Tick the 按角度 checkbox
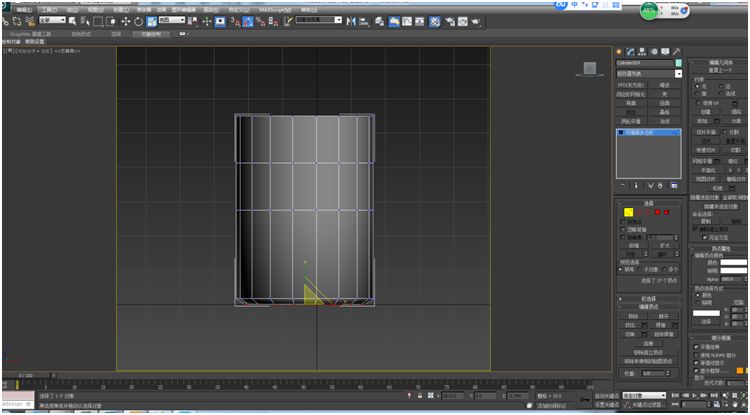This screenshot has width=750, height=415. (622, 237)
